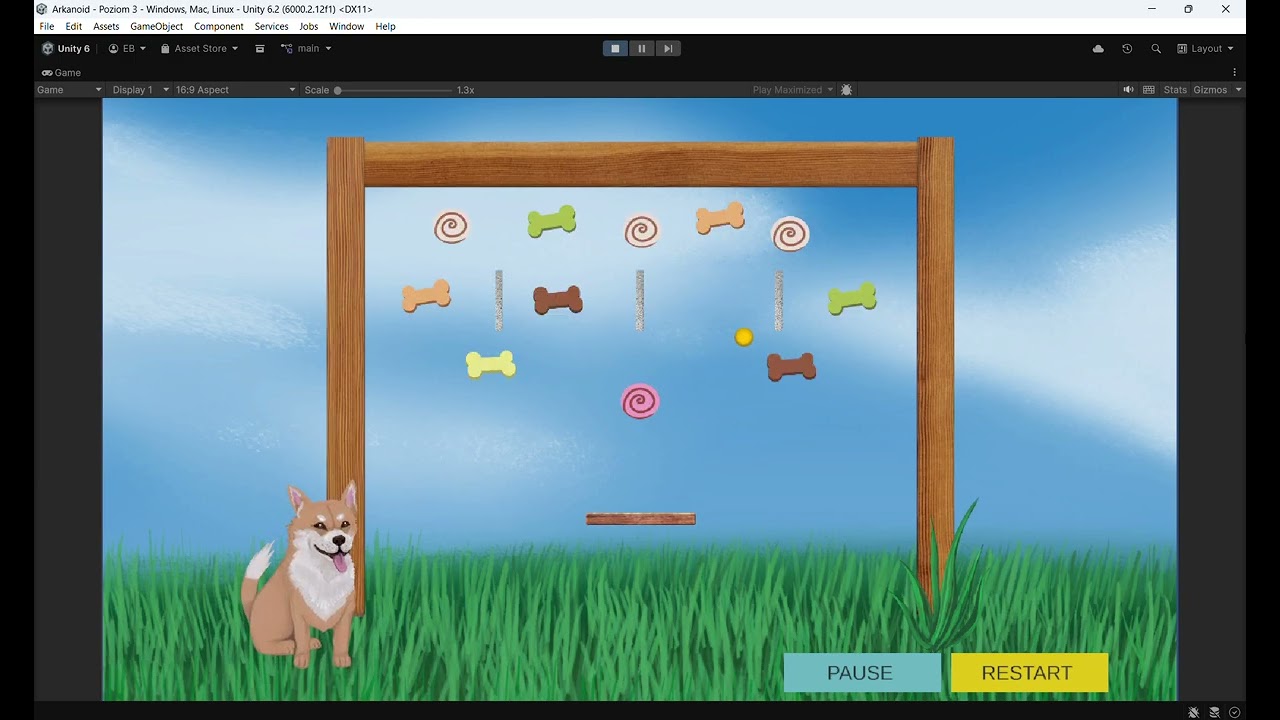Open the Unity Cloud icon

(1098, 48)
